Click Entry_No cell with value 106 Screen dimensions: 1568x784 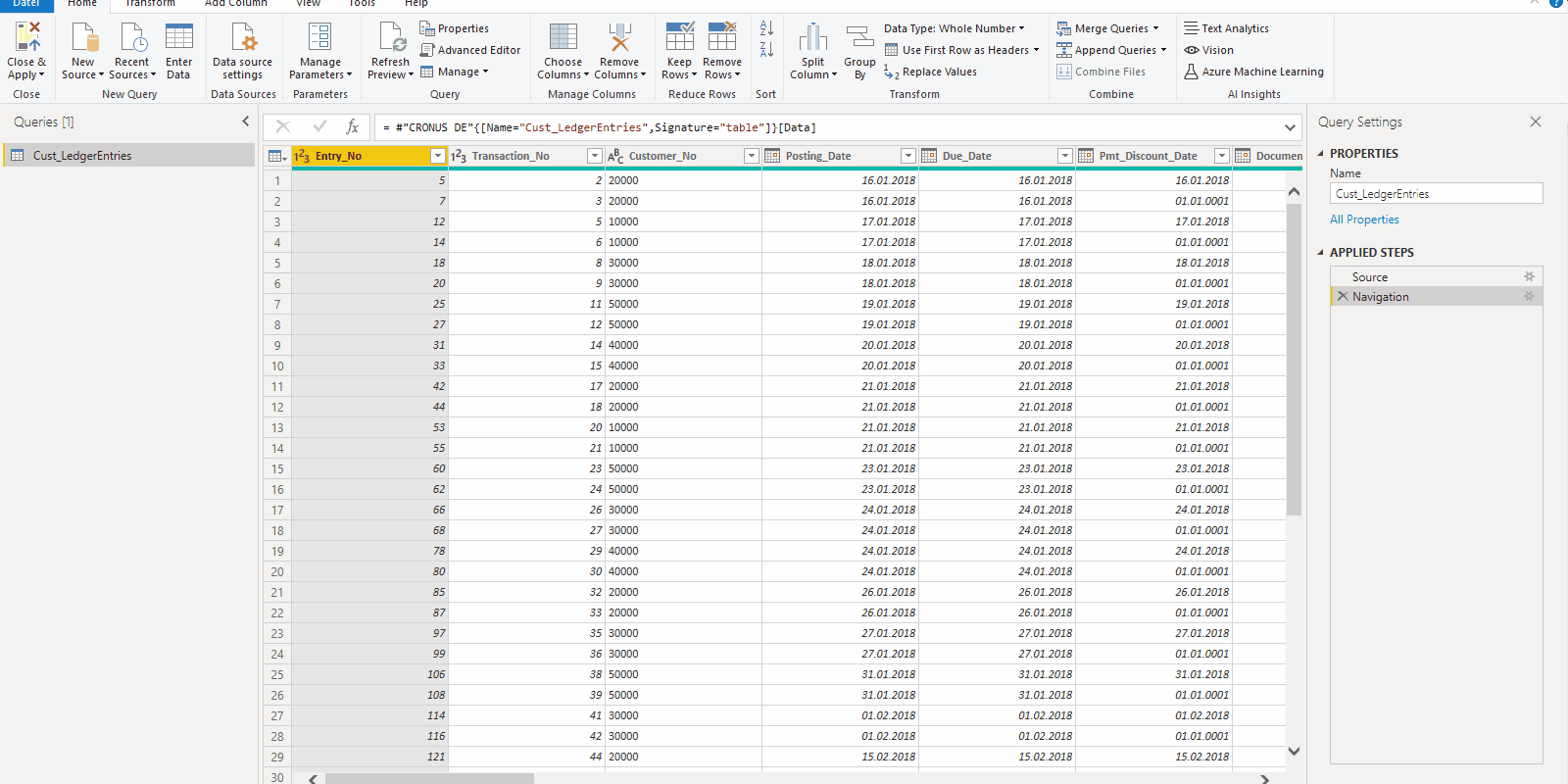[369, 674]
